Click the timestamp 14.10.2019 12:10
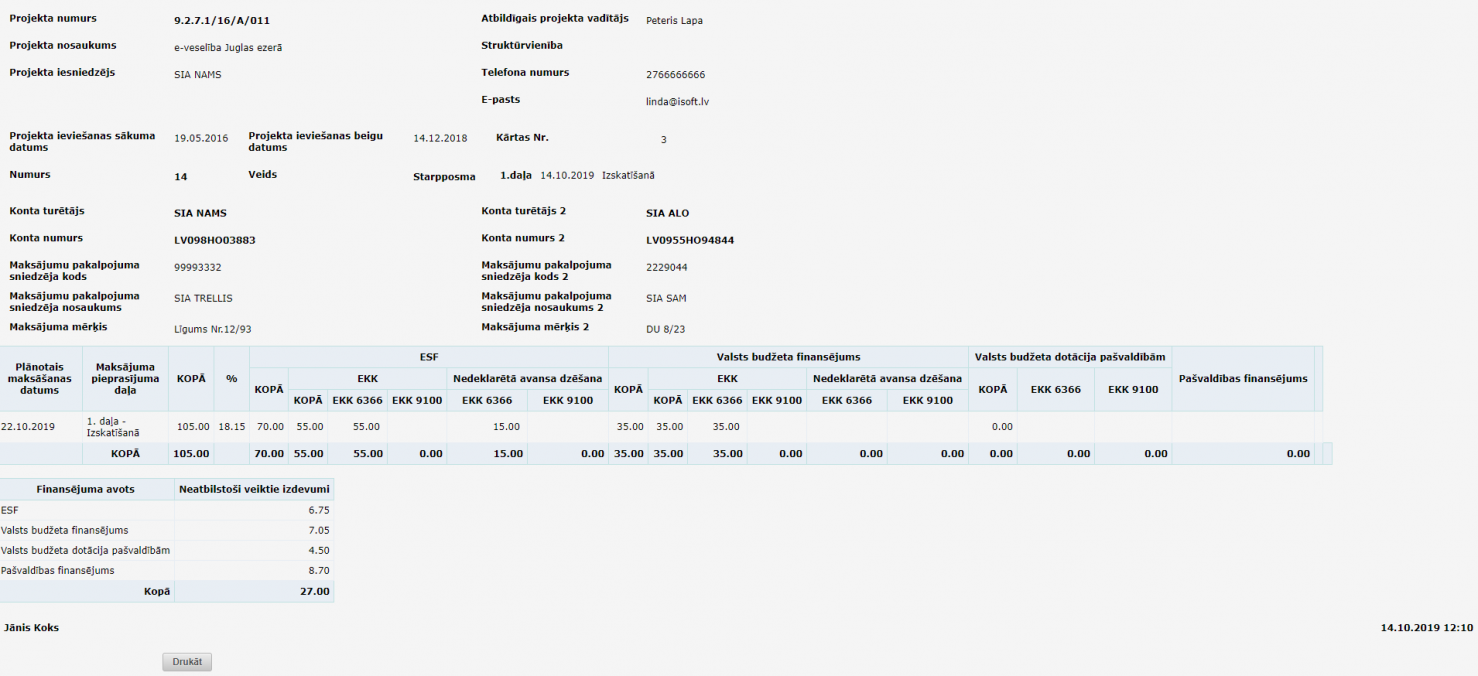 [1426, 628]
